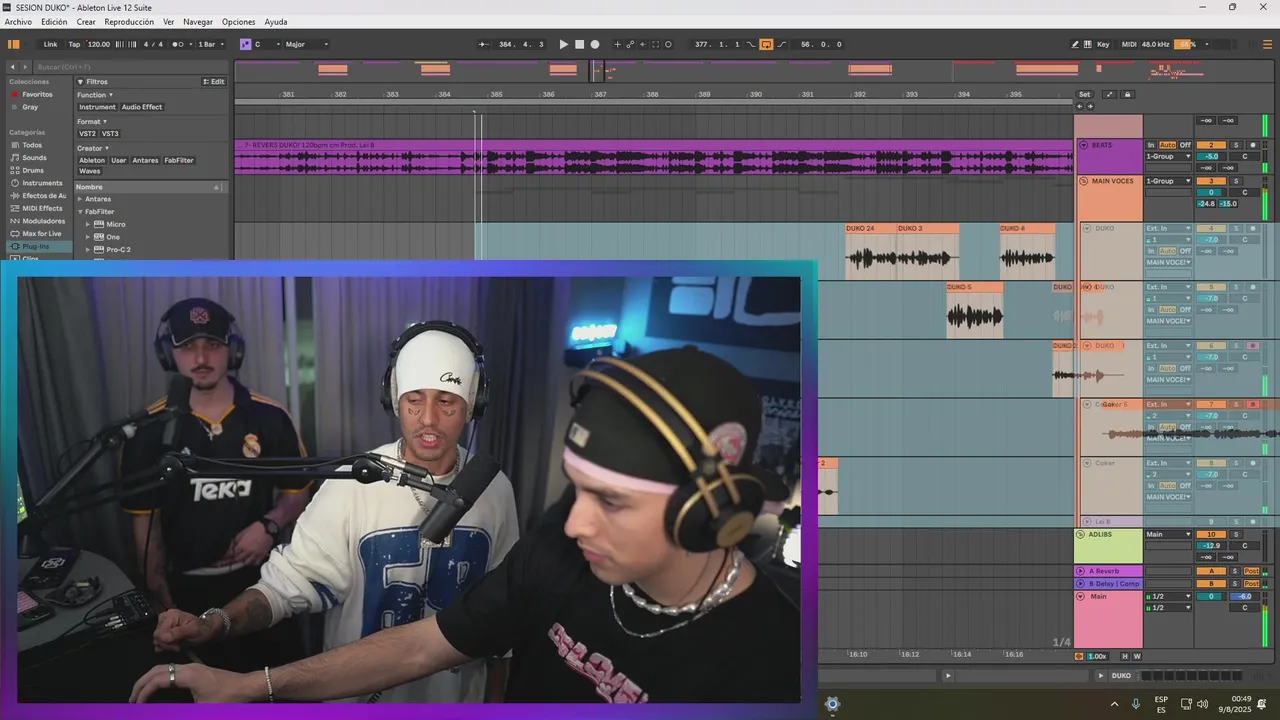Click the Arrangement Record button
The image size is (1280, 720).
coord(595,44)
